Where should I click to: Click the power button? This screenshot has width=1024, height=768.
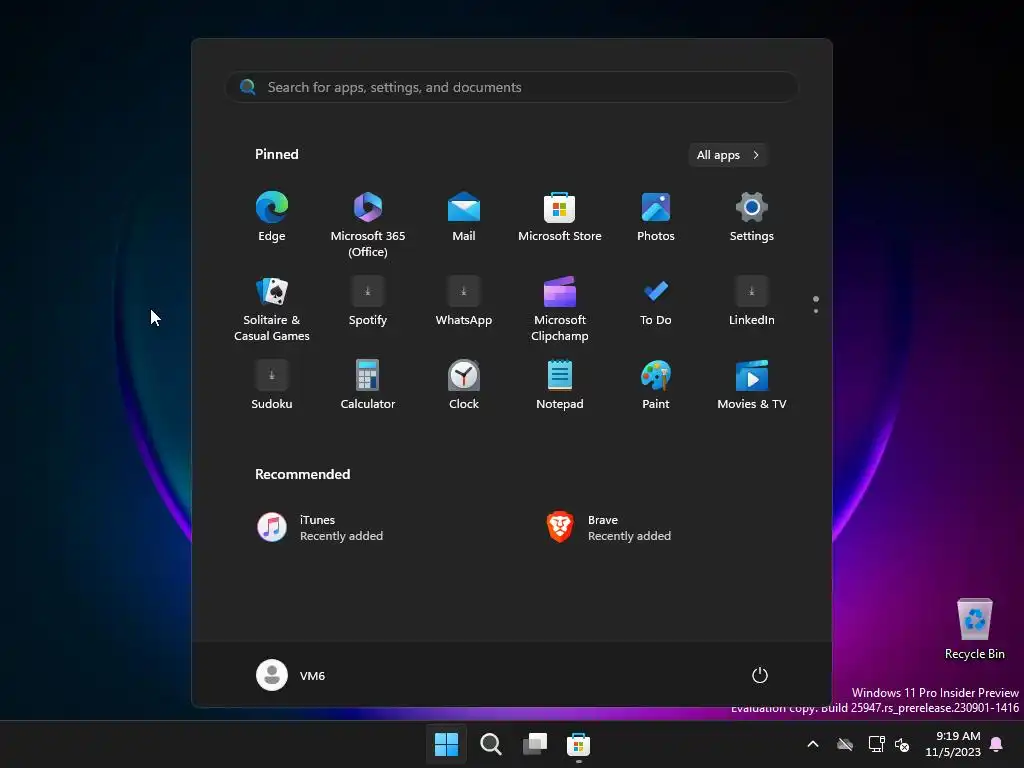point(760,675)
